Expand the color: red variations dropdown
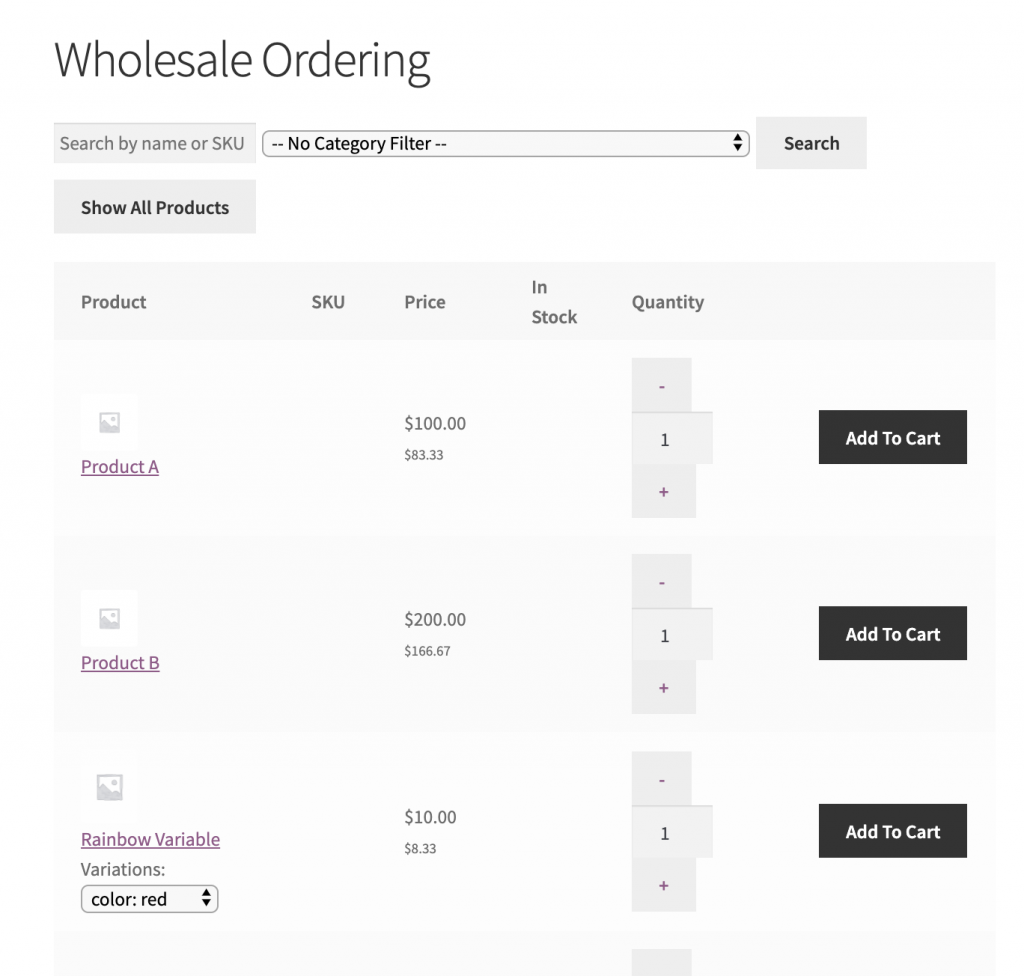The image size is (1024, 976). 149,899
